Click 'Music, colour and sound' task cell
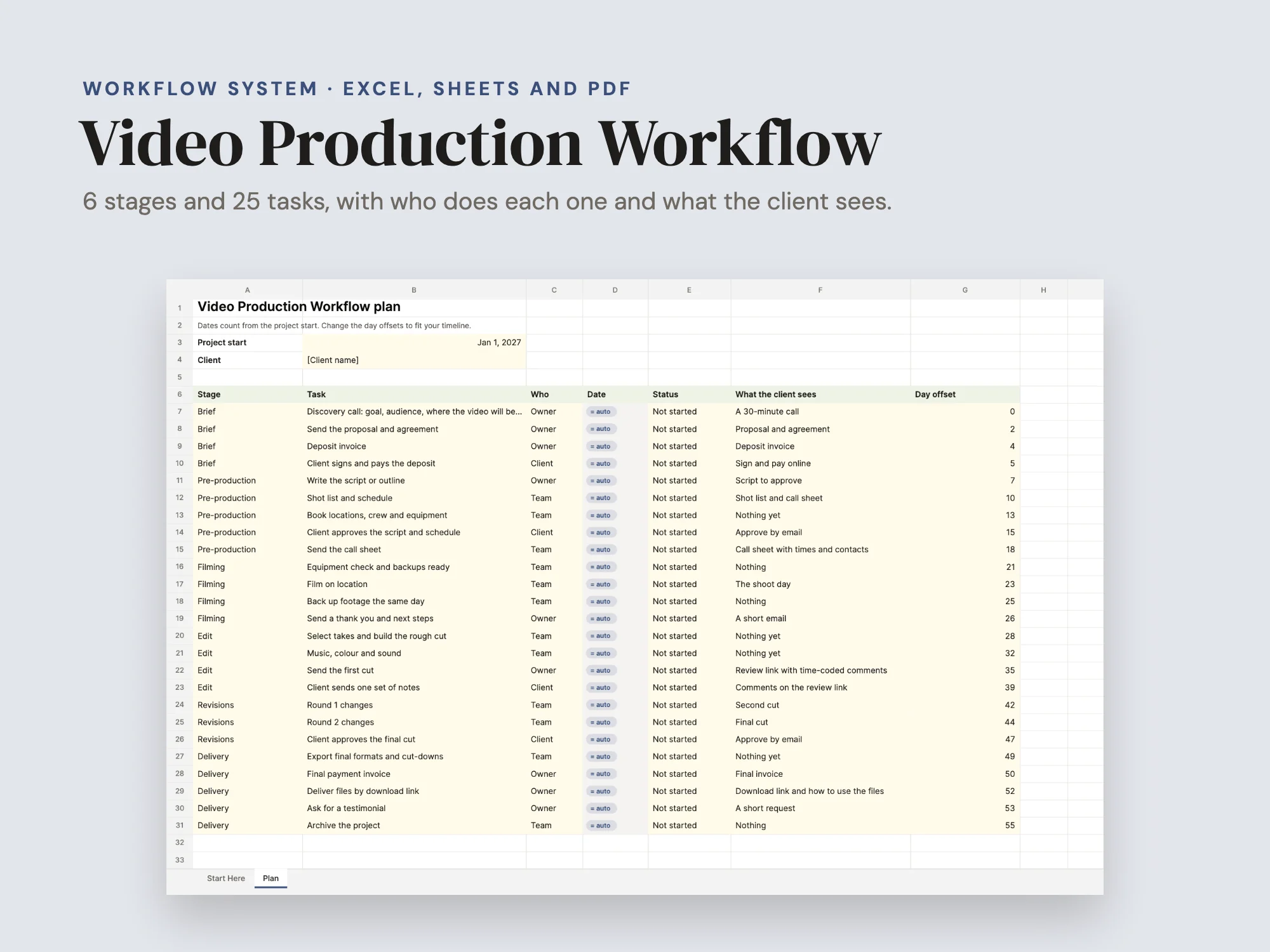The width and height of the screenshot is (1270, 952). click(414, 653)
